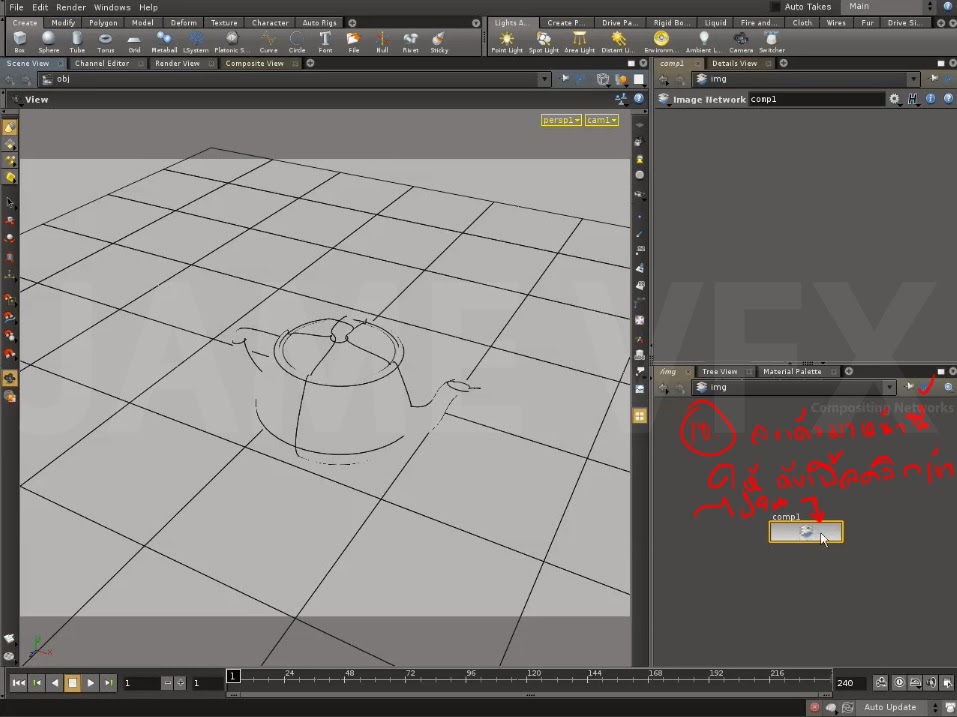The image size is (957, 717).
Task: Open the Edit menu
Action: pos(40,7)
